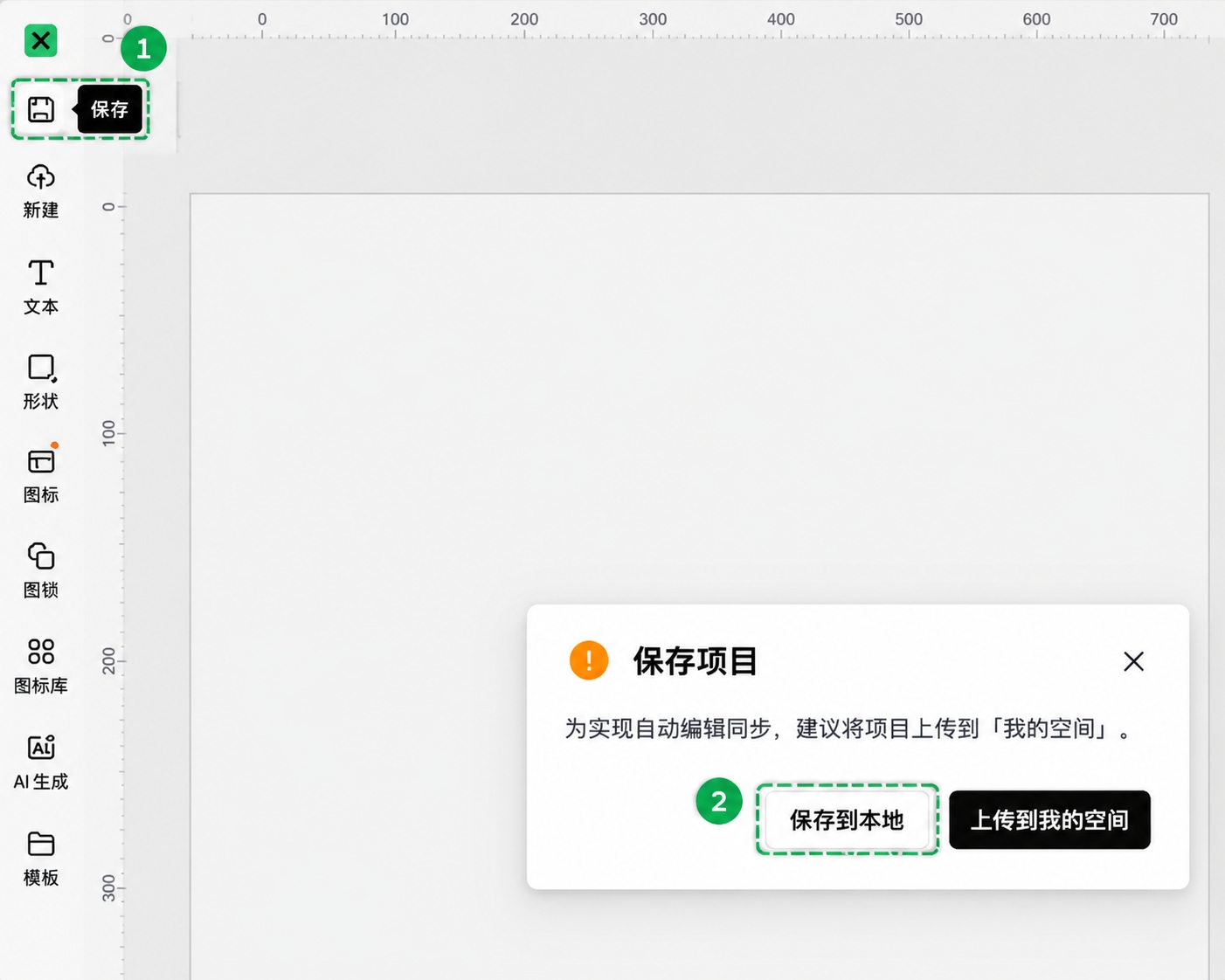Click the 保存项目 dialog title

pos(695,661)
